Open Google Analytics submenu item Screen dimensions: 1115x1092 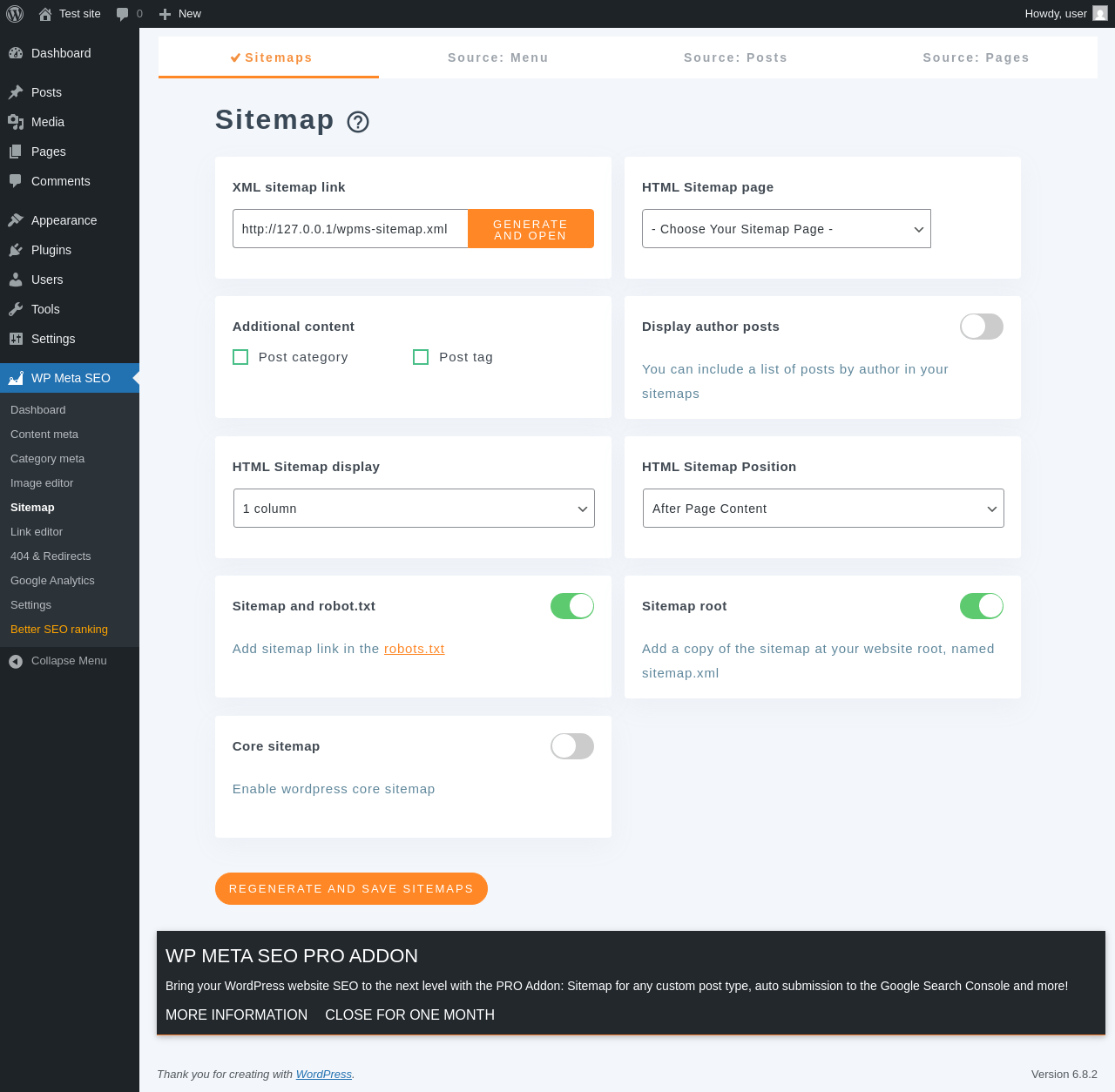click(x=52, y=581)
